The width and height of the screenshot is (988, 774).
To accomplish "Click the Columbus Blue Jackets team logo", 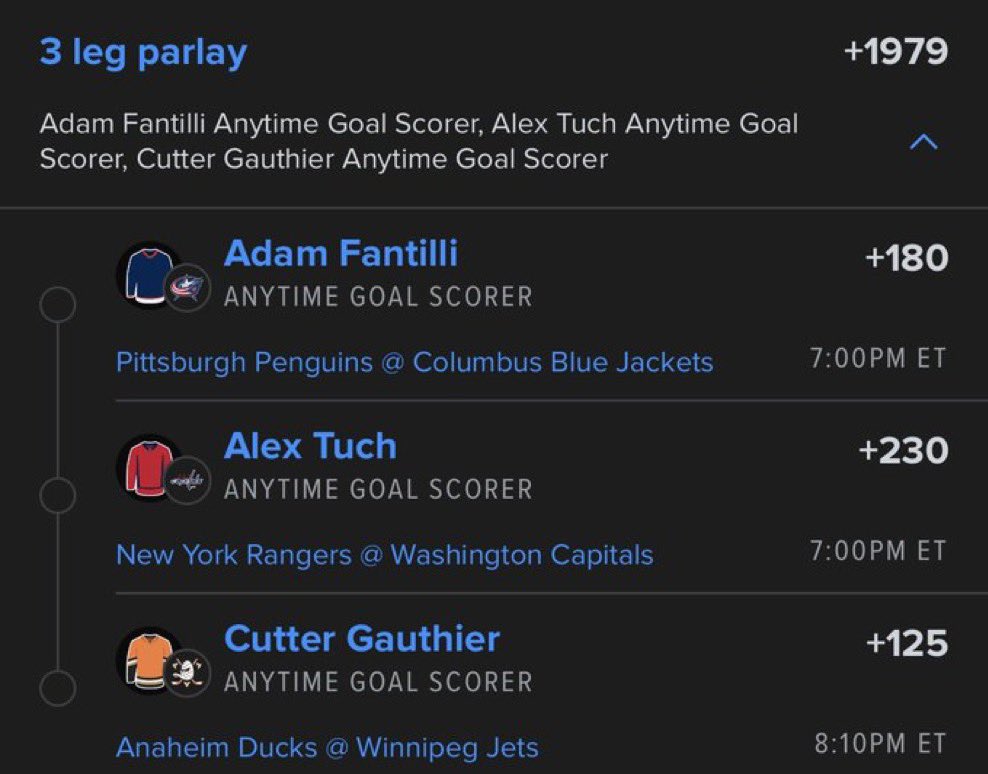I will pos(187,289).
